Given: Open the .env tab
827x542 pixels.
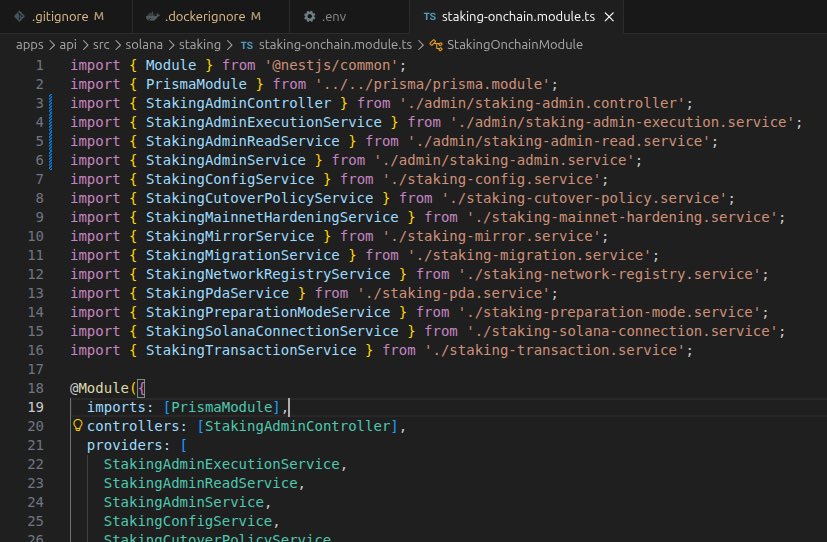Looking at the screenshot, I should point(349,16).
